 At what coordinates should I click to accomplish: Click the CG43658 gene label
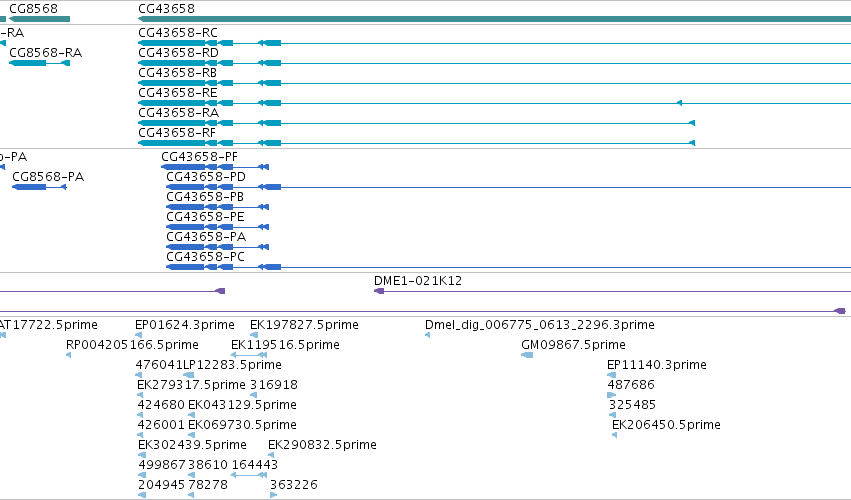(x=166, y=9)
